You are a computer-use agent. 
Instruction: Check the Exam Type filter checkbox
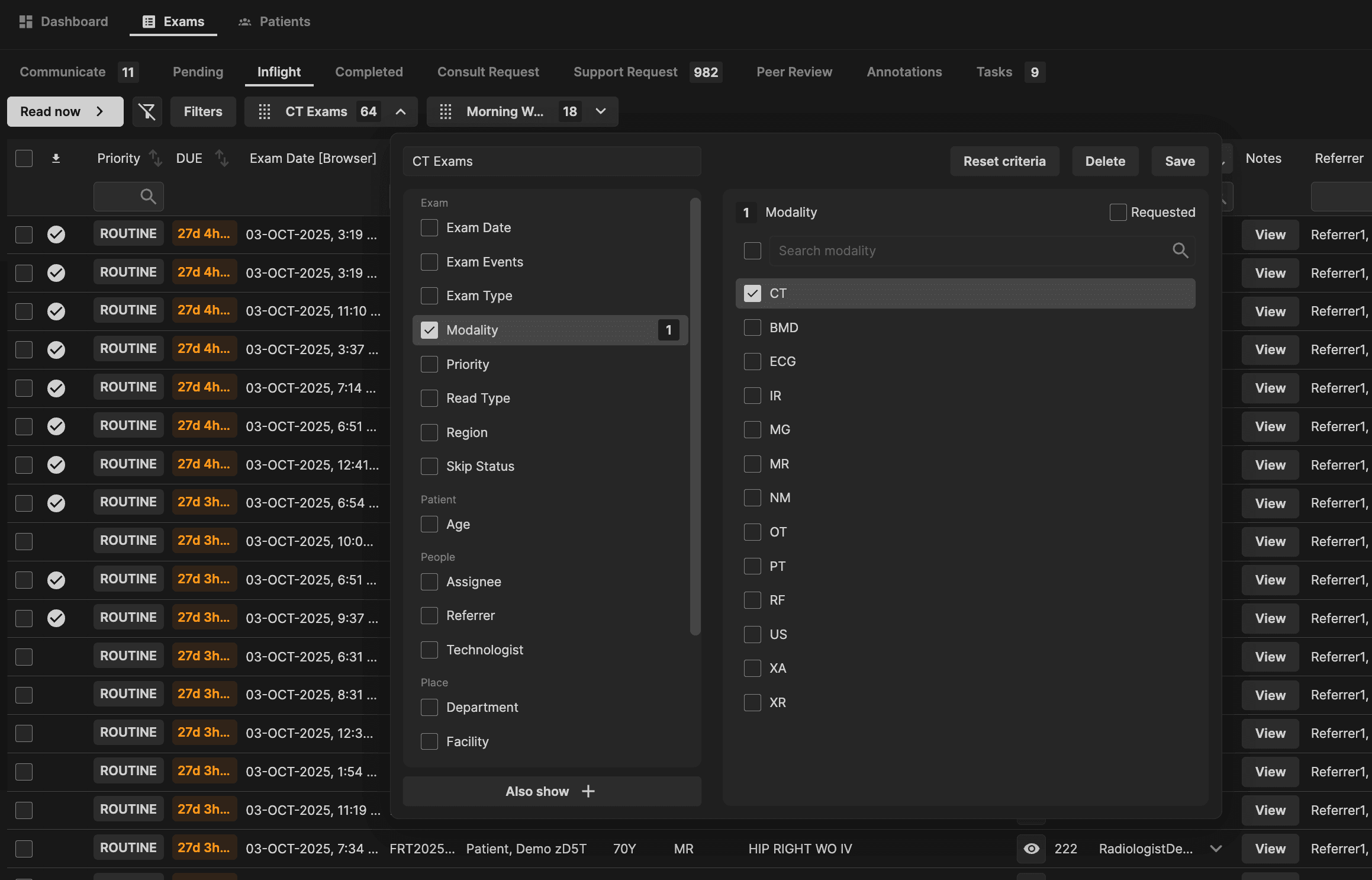pyautogui.click(x=429, y=296)
